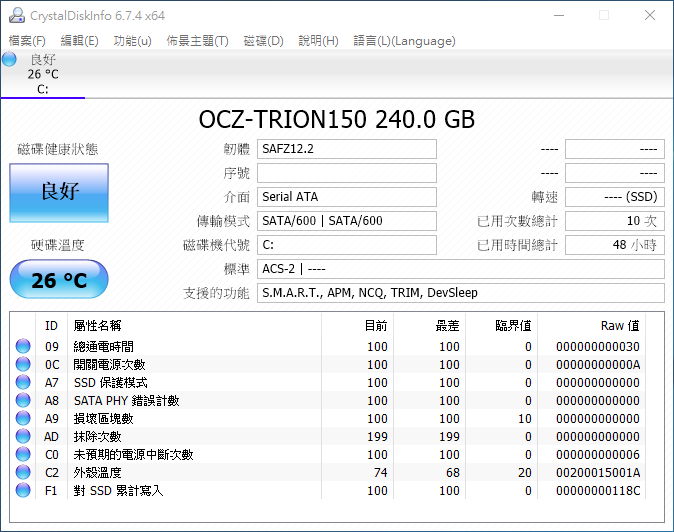This screenshot has height=532, width=674.
Task: Click raw value 00000000000A
Action: tap(598, 364)
